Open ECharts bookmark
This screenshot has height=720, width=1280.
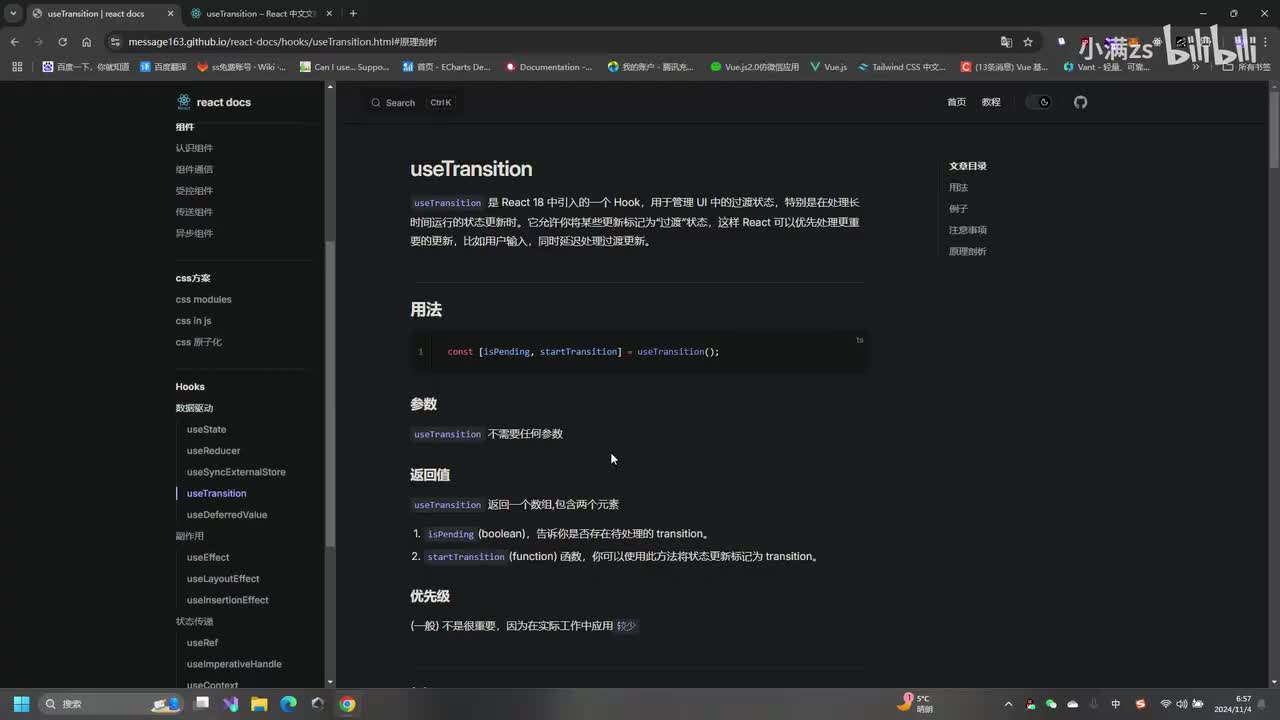point(446,67)
